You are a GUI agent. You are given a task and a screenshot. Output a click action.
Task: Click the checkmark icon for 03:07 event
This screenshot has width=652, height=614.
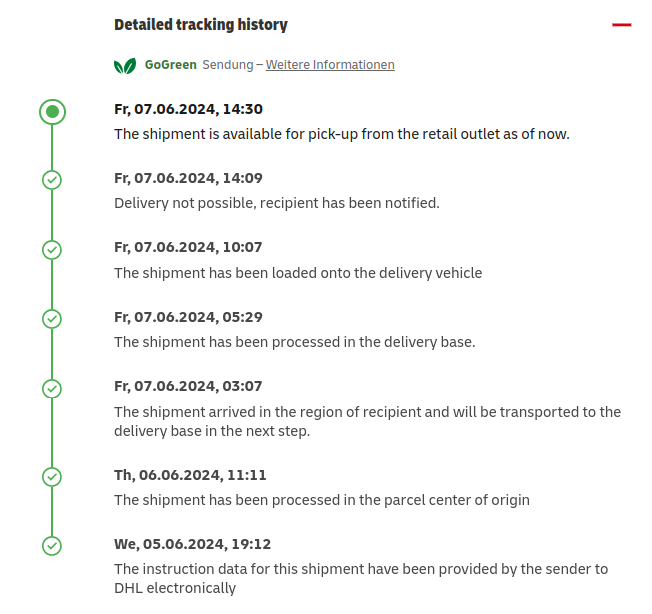[52, 389]
